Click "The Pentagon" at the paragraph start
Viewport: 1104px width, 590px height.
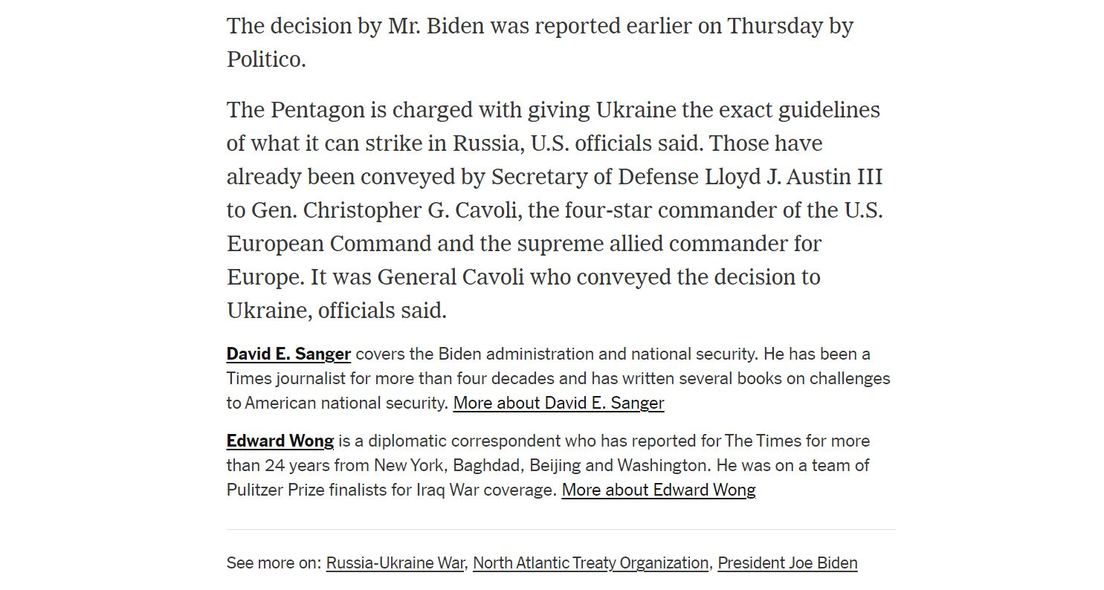click(x=294, y=110)
